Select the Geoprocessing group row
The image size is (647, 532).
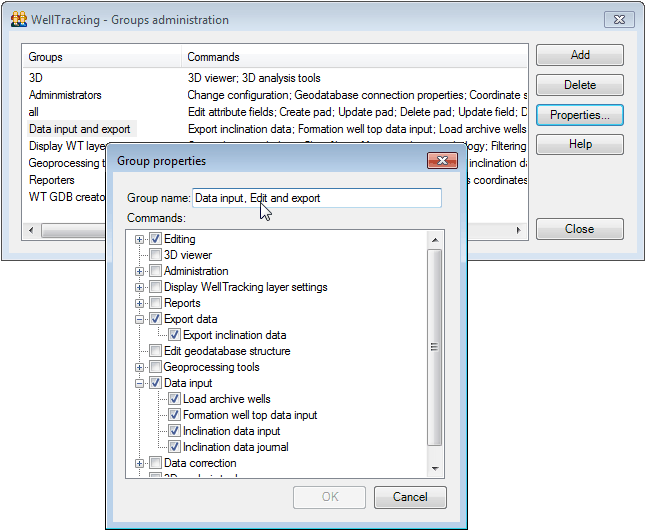tap(65, 163)
